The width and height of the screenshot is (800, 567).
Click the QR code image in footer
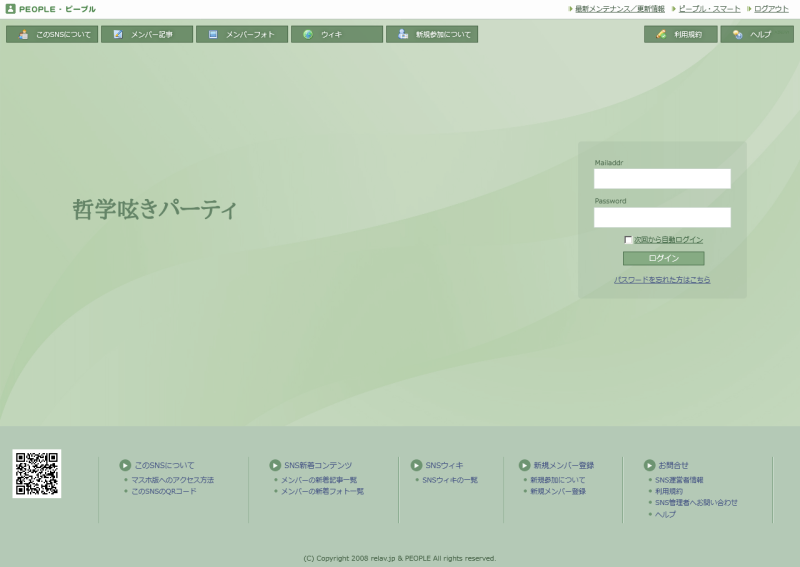[x=37, y=473]
